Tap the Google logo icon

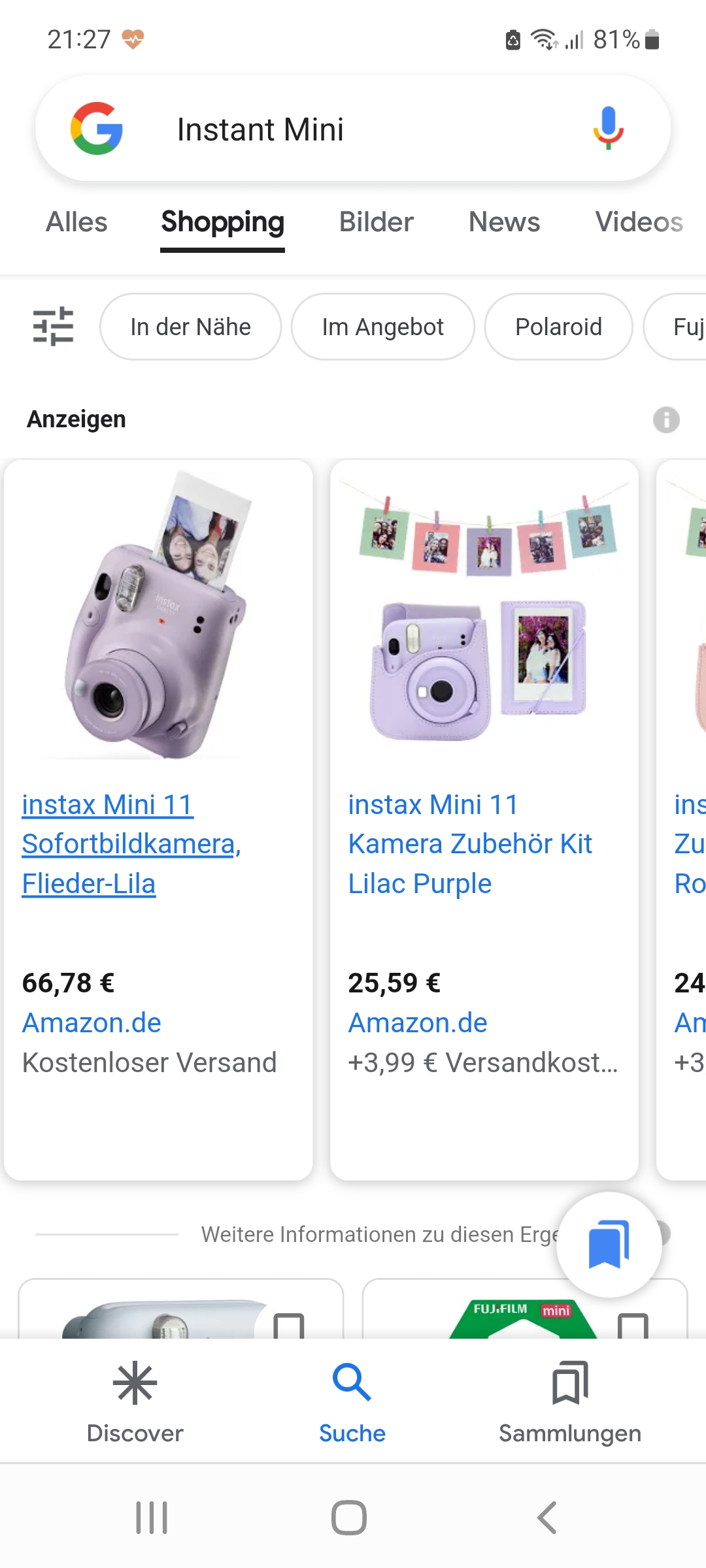pos(97,129)
